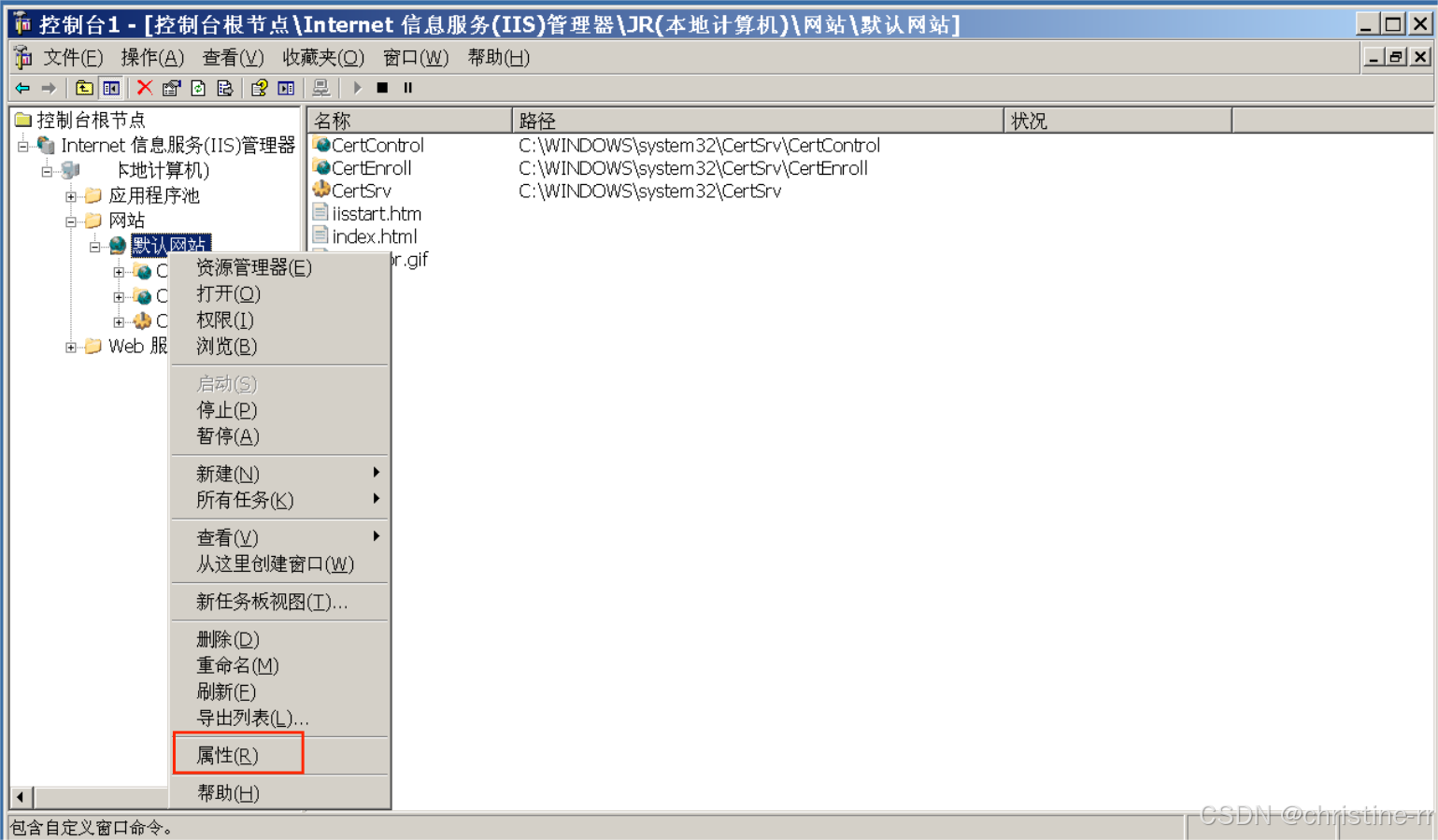Choose 资源管理器(E) from context menu
Viewport: 1438px width, 840px height.
pyautogui.click(x=279, y=268)
